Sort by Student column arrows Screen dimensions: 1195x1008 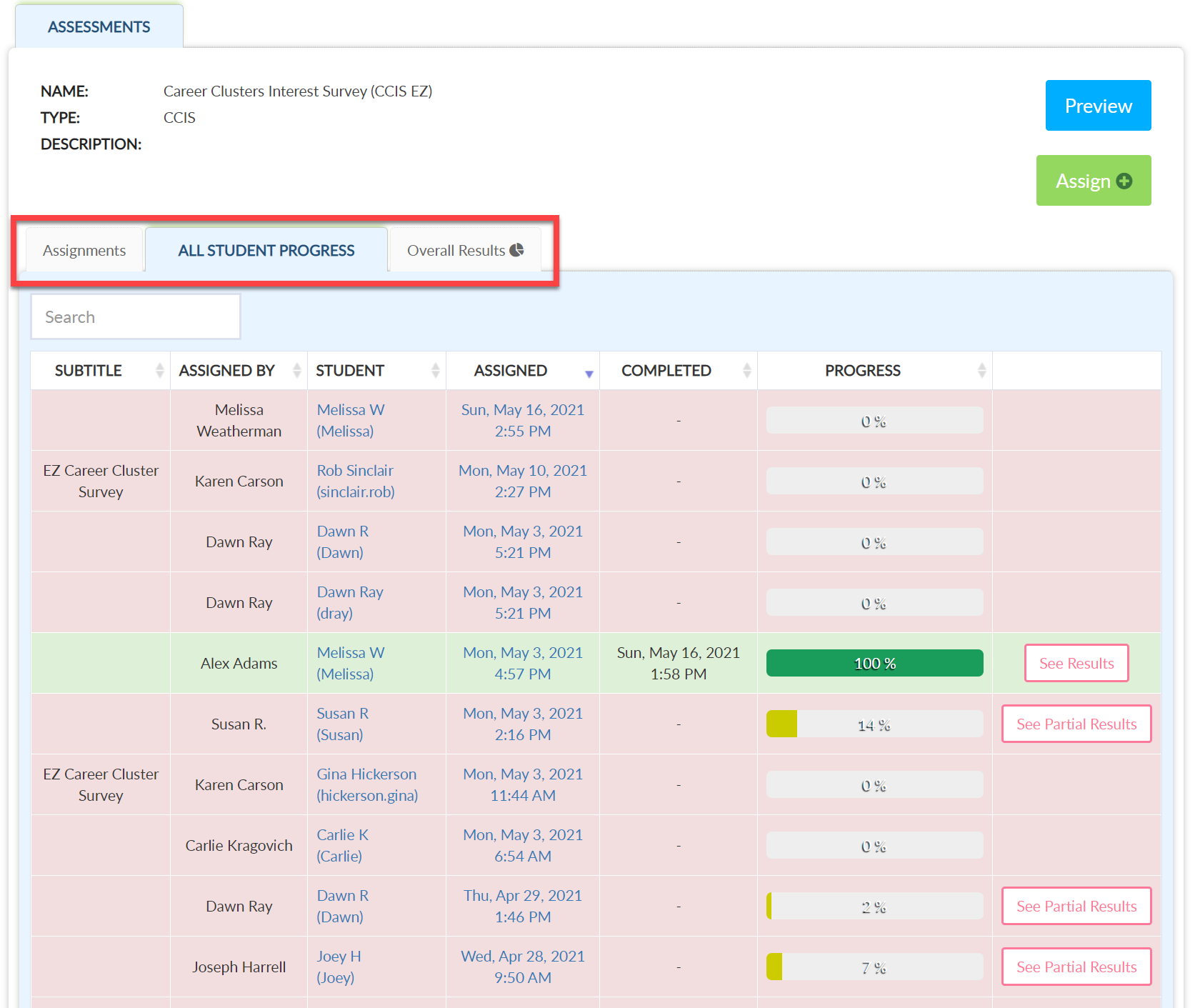[436, 370]
